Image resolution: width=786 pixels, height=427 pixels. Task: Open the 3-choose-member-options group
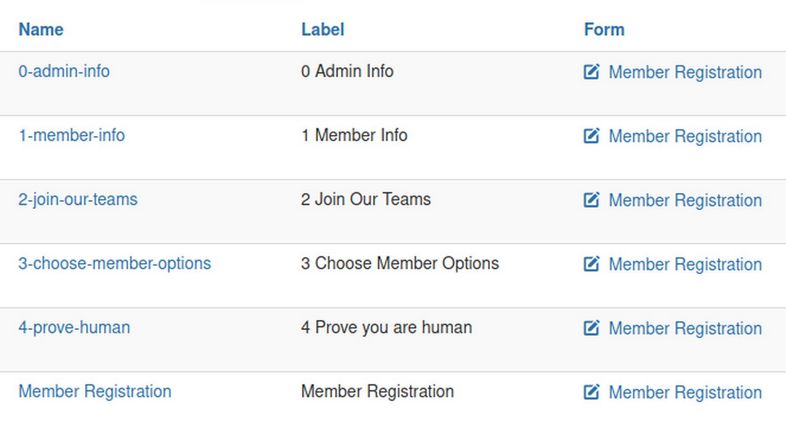click(x=115, y=263)
